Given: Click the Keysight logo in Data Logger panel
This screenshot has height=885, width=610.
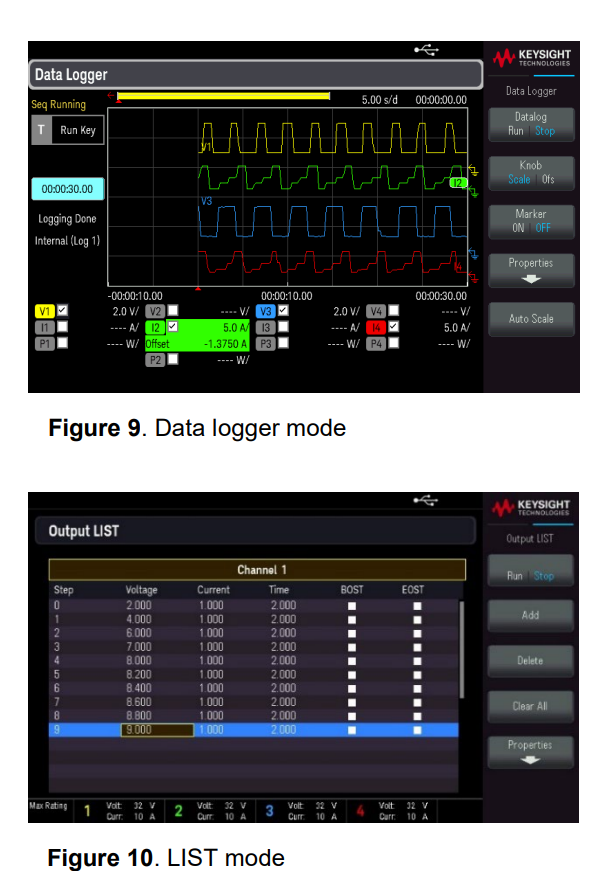Looking at the screenshot, I should tap(530, 57).
